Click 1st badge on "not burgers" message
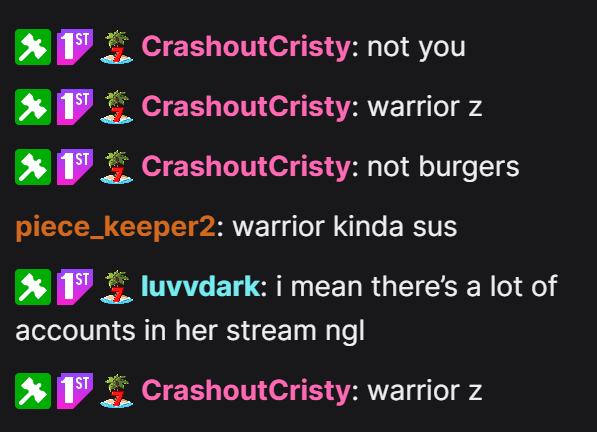Image resolution: width=597 pixels, height=432 pixels. click(75, 167)
